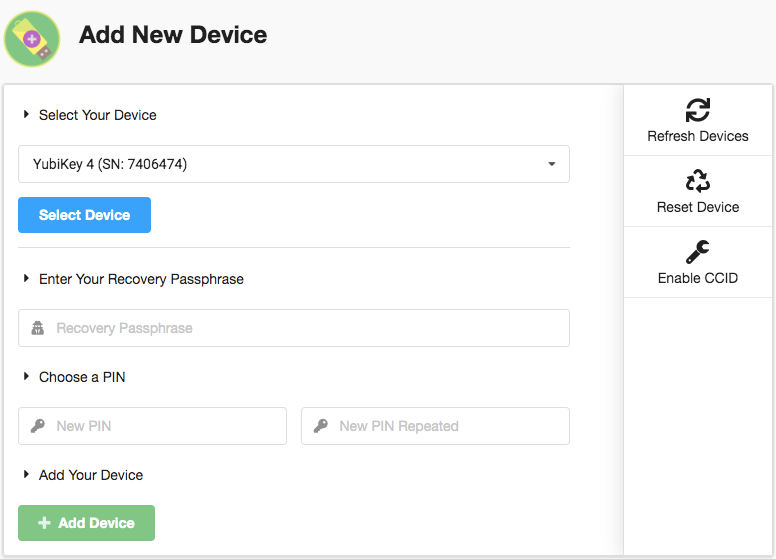Click the key icon in New PIN Repeated field
The image size is (776, 559).
(321, 426)
